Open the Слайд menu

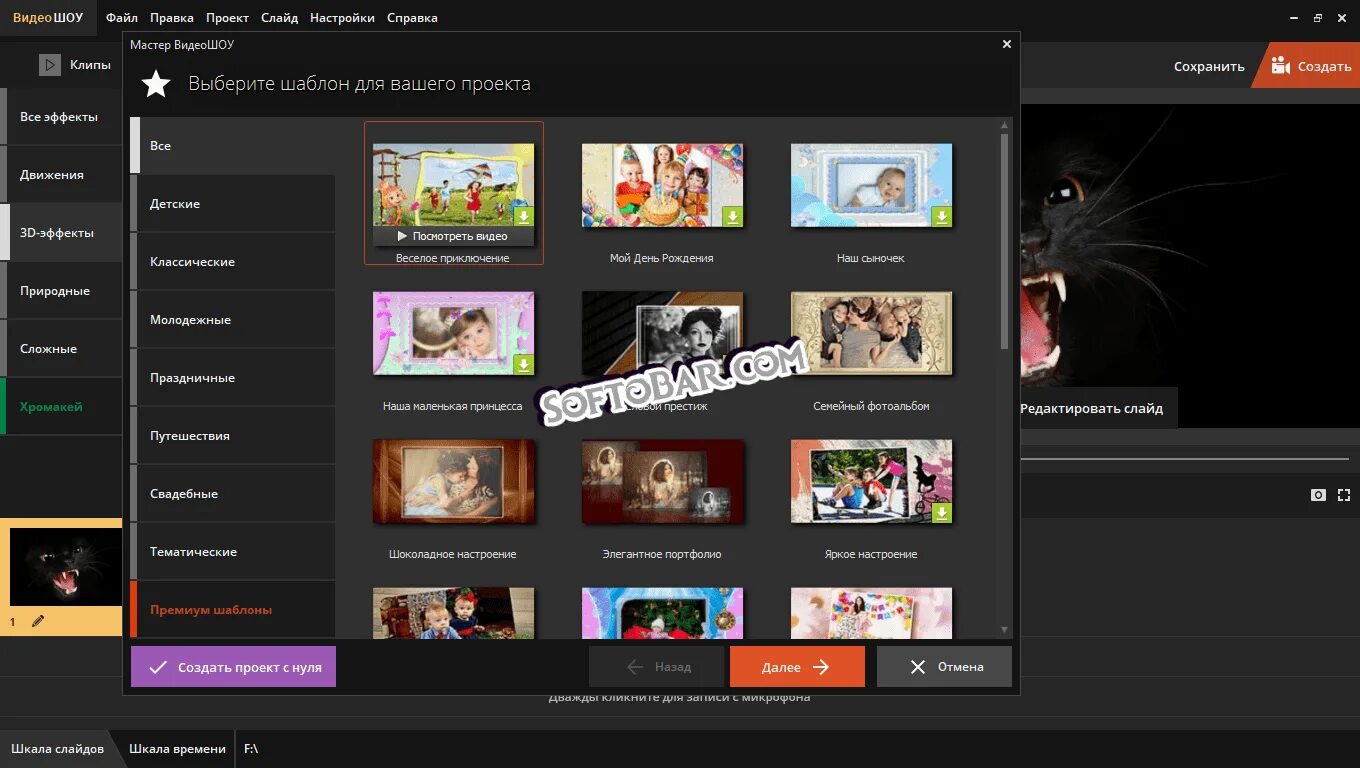tap(279, 18)
